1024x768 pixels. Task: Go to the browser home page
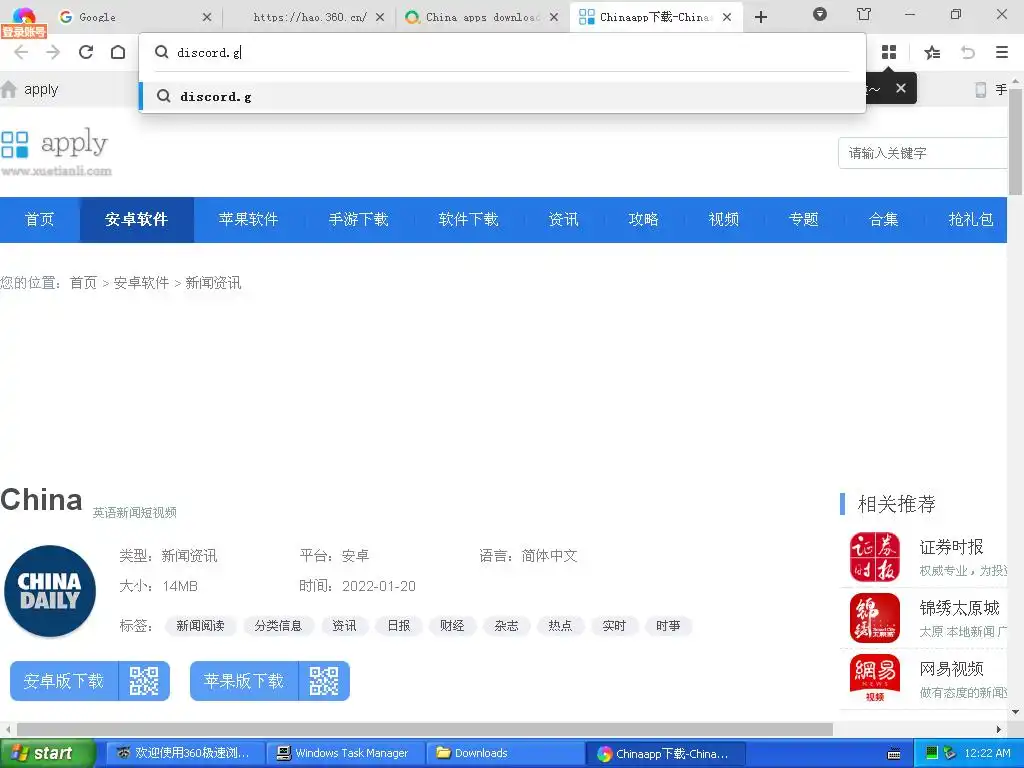pyautogui.click(x=118, y=52)
